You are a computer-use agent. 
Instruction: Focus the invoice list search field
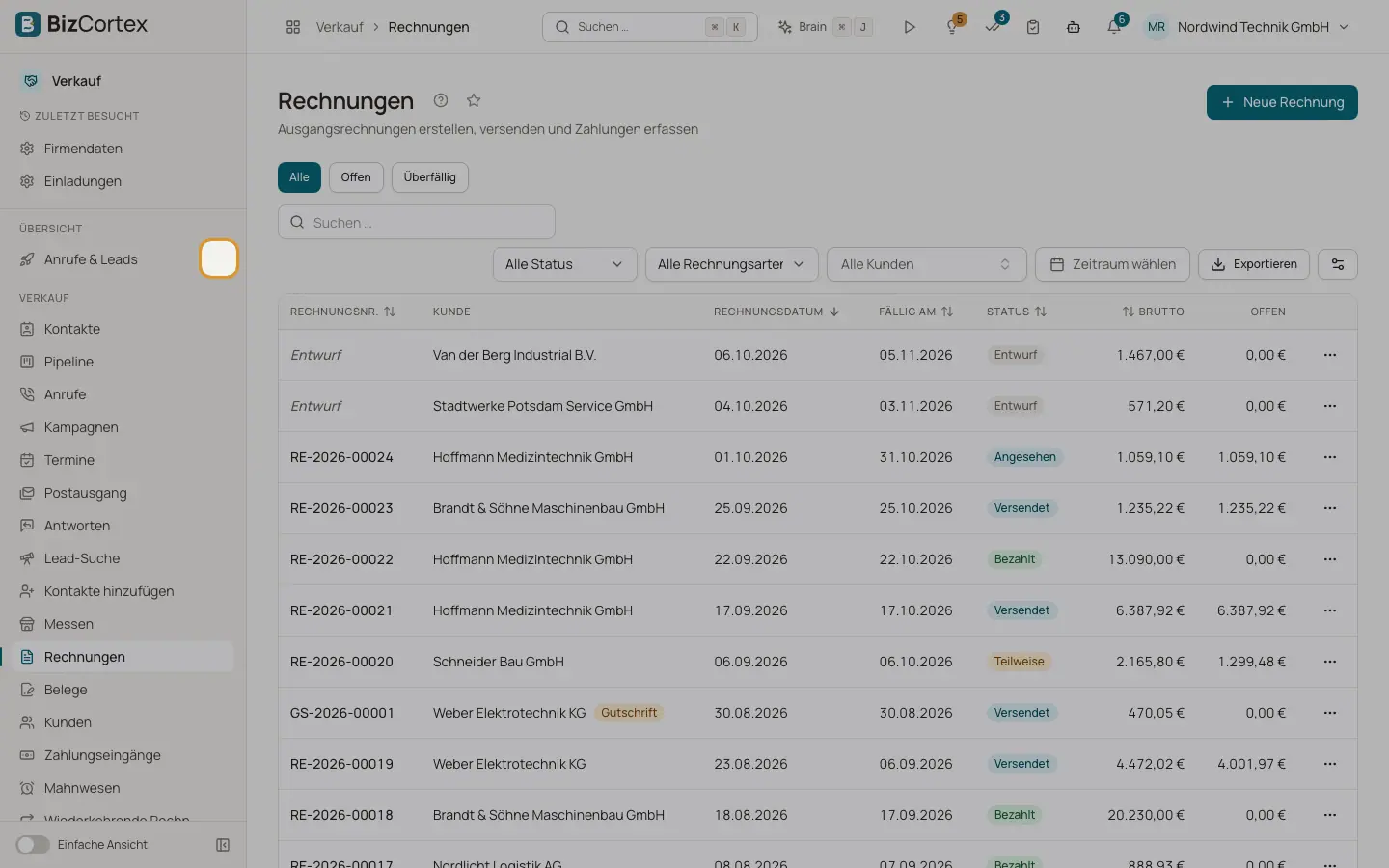click(x=417, y=222)
